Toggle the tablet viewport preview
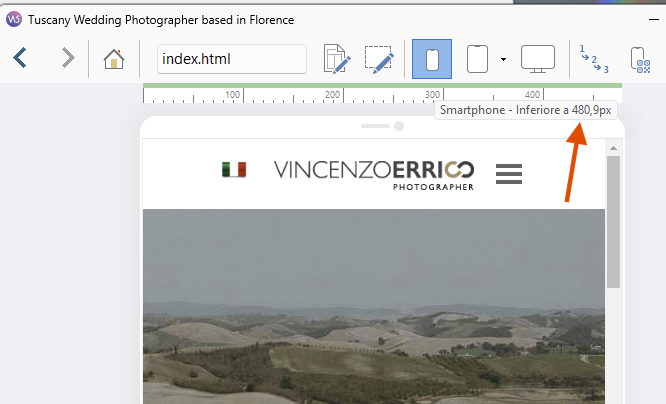Screen dimensions: 666x404 coord(477,59)
